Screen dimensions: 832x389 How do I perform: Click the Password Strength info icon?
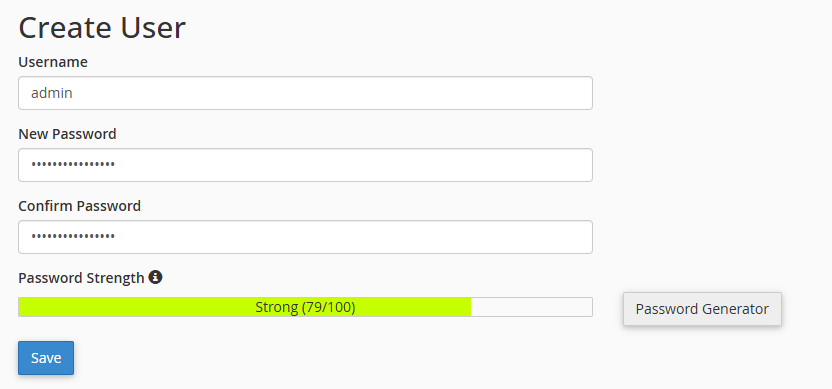click(155, 277)
